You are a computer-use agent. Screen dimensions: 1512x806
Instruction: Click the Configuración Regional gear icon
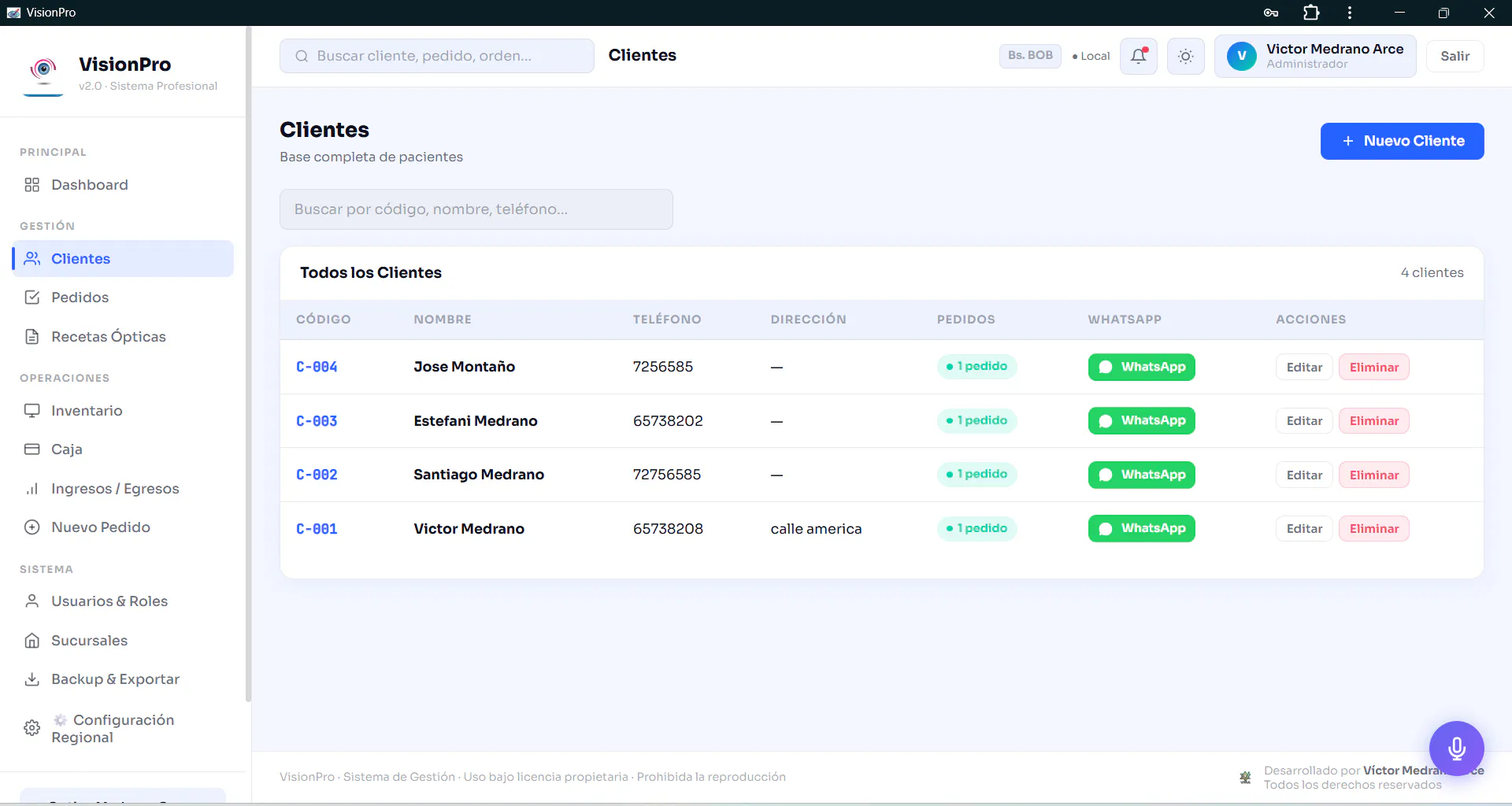(x=31, y=728)
